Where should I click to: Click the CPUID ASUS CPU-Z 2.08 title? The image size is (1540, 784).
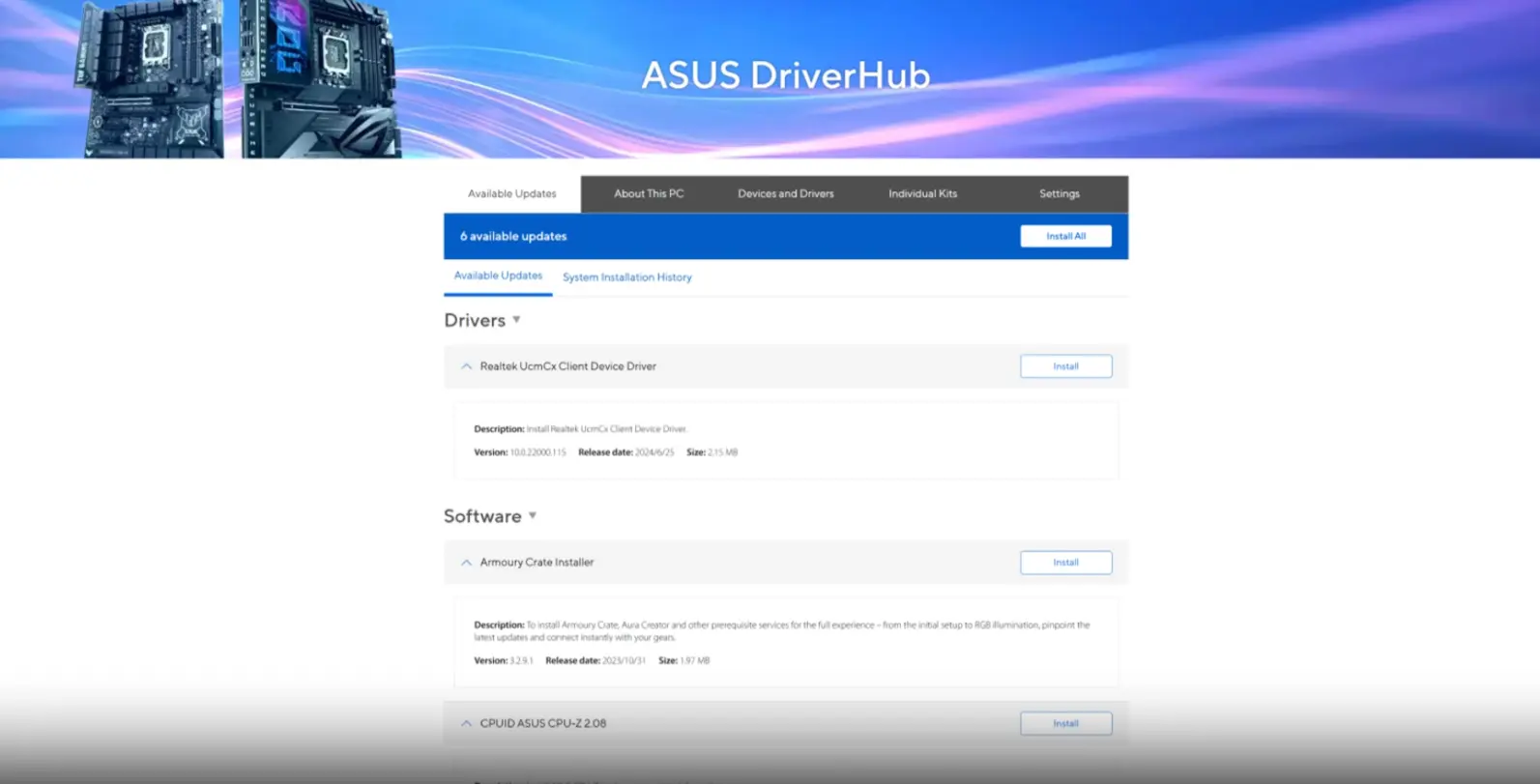[x=543, y=723]
